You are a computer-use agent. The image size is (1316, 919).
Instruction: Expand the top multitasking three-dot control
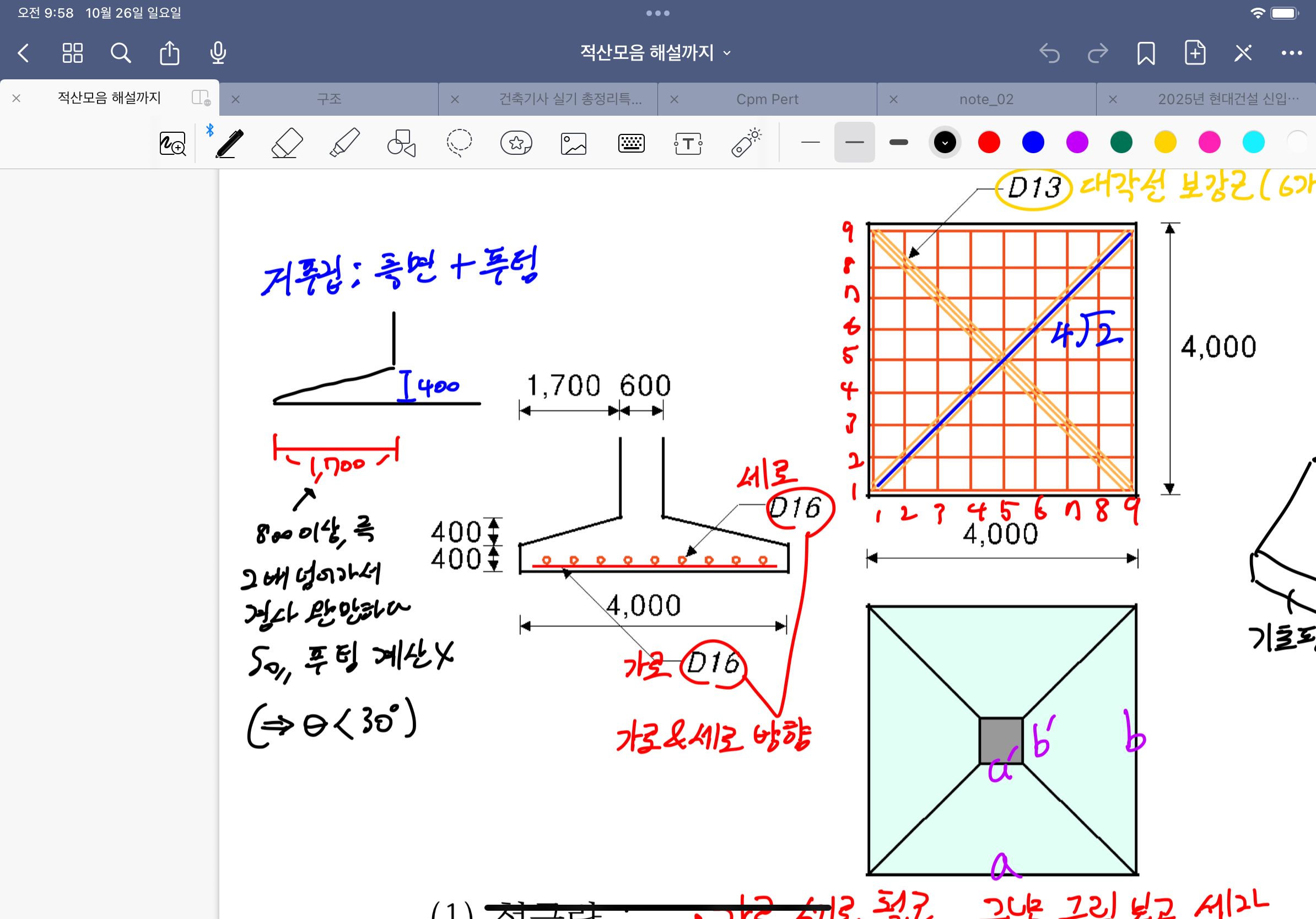pos(657,13)
